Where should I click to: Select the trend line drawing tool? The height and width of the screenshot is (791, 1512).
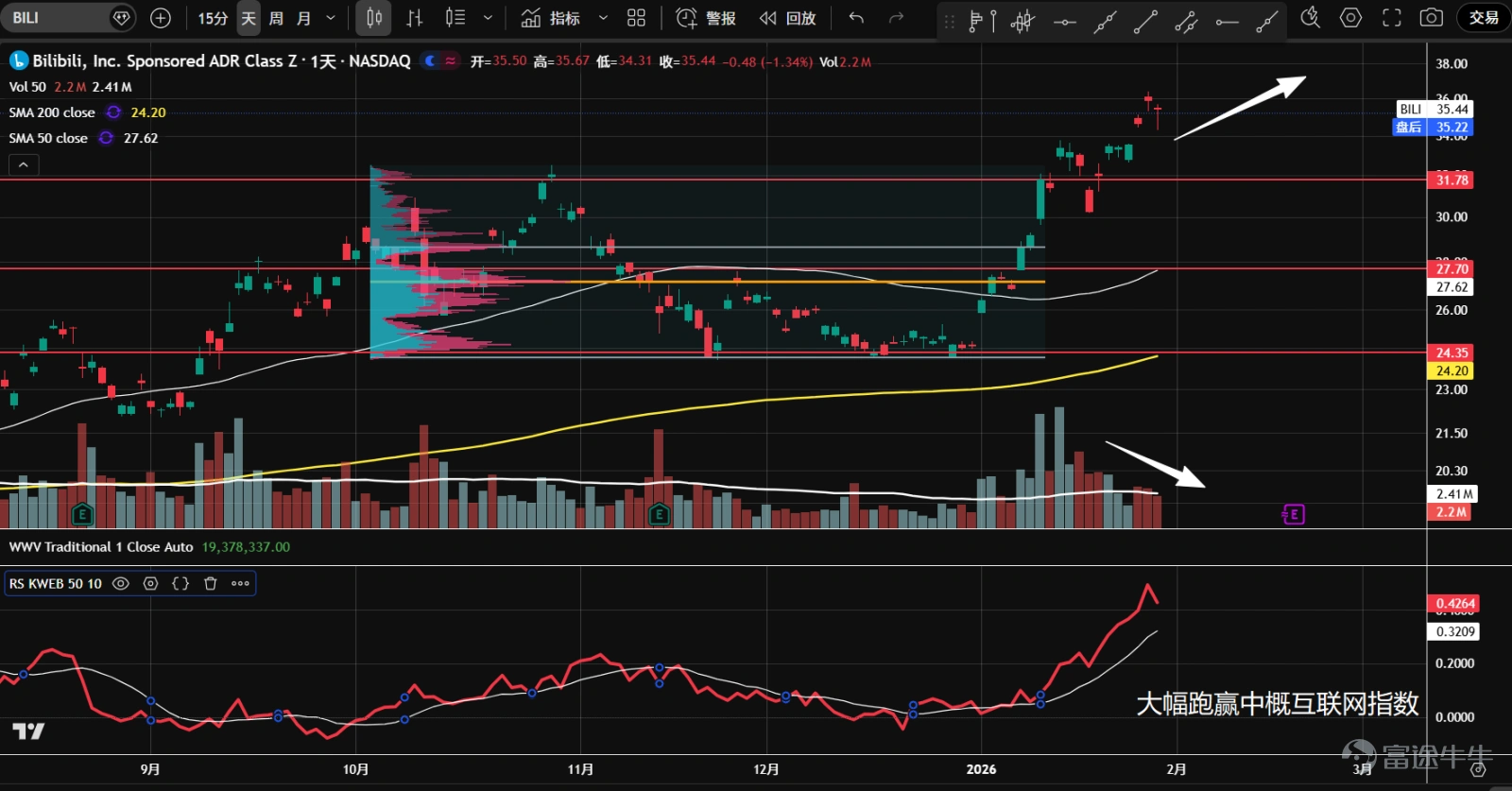coord(1145,21)
